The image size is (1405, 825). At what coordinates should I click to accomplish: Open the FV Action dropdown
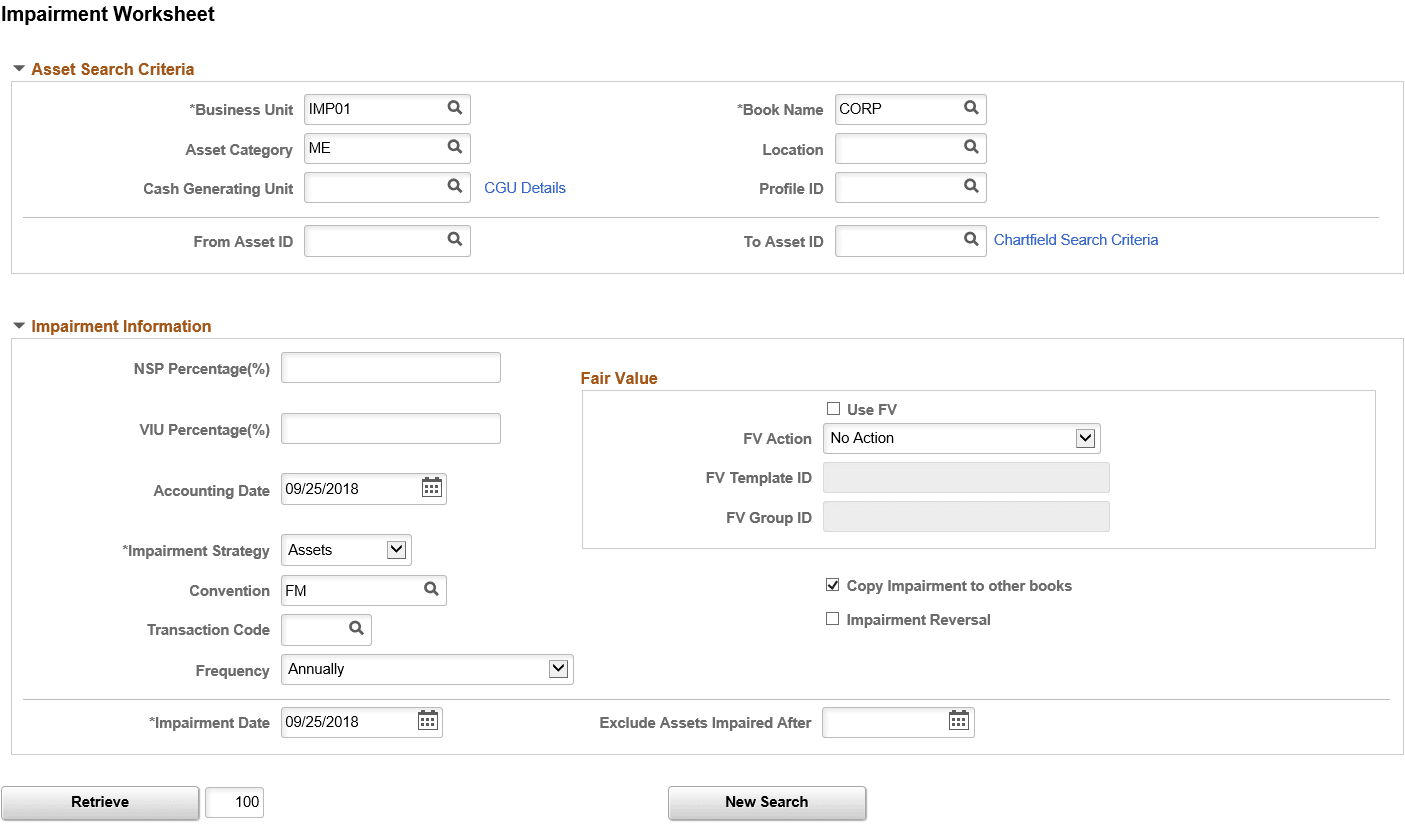[x=1085, y=438]
